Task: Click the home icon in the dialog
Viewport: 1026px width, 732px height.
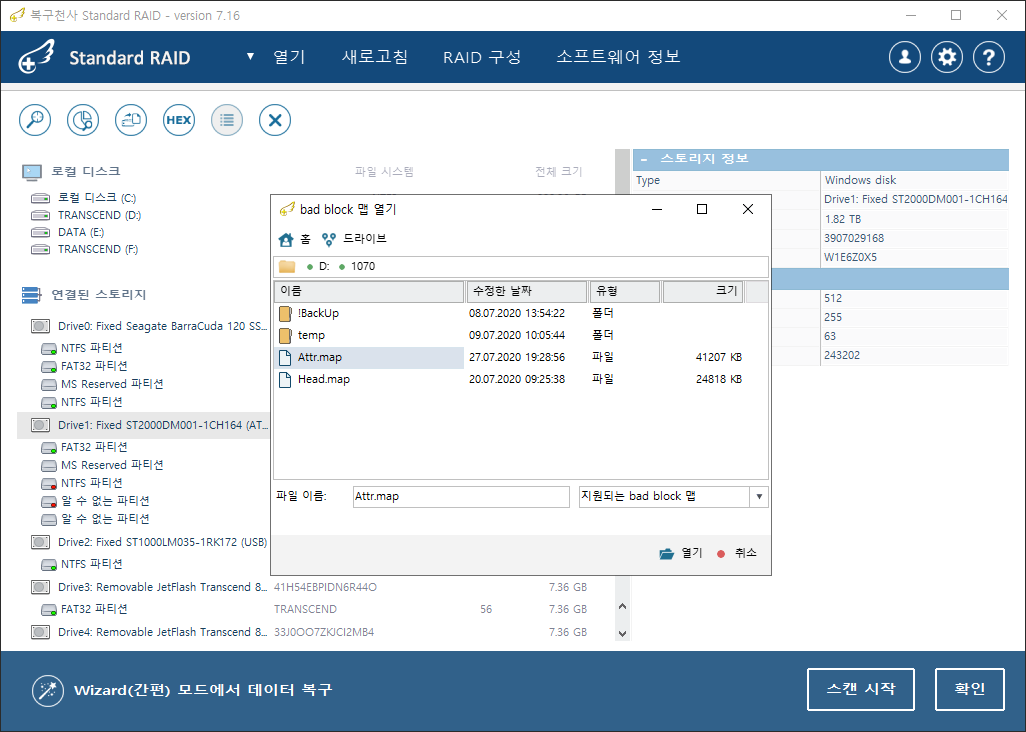Action: click(286, 239)
